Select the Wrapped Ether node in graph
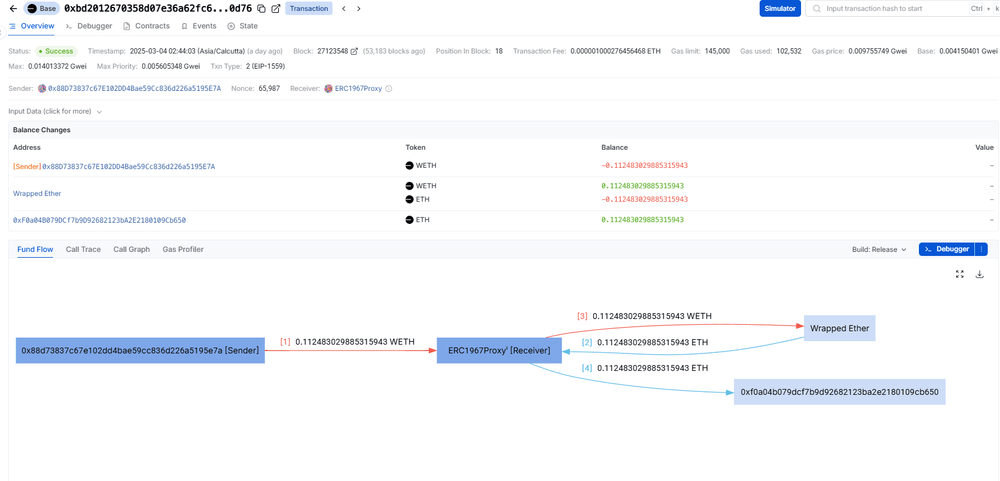The image size is (1000, 481). tap(839, 328)
